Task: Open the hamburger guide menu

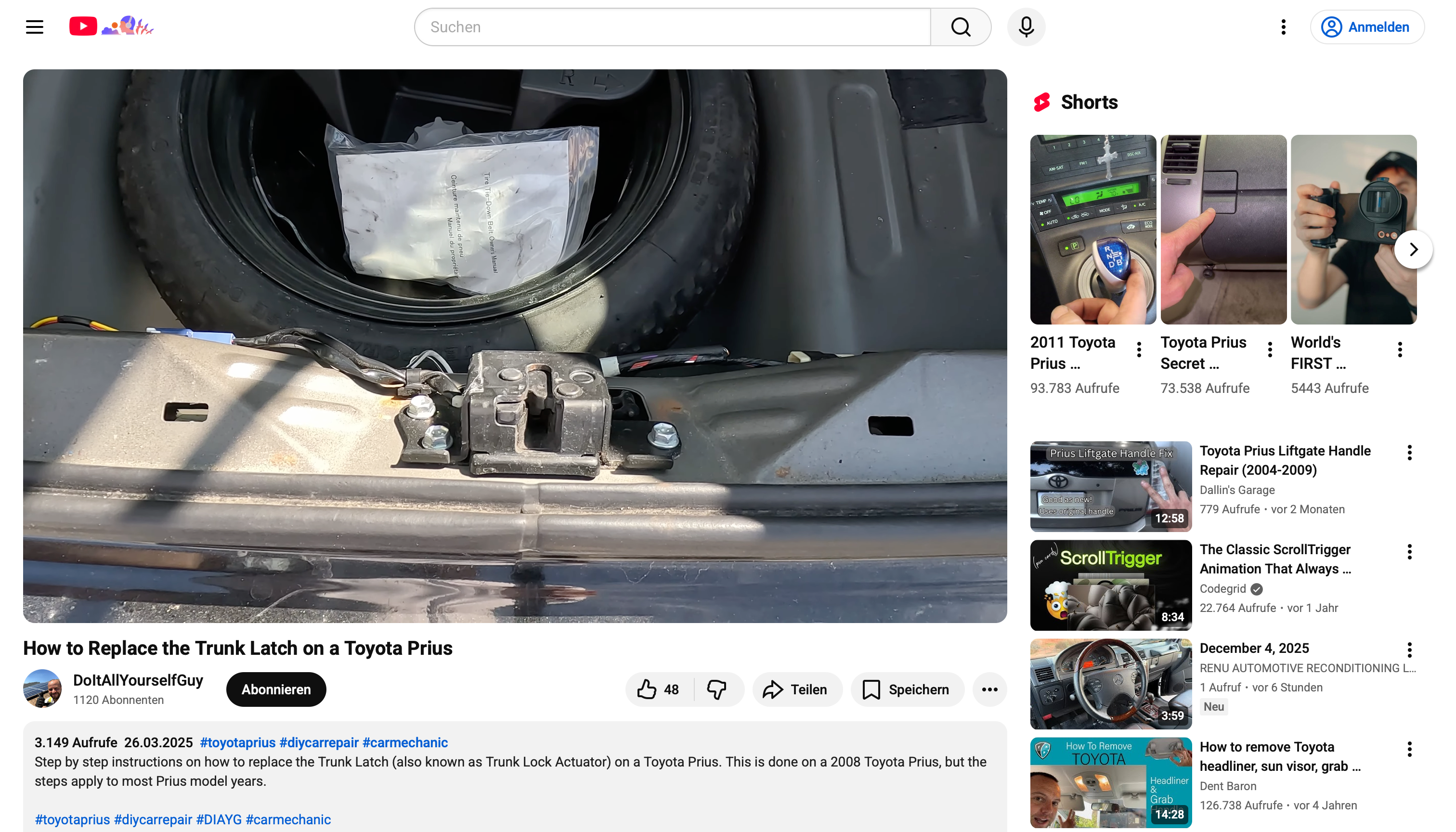Action: (34, 27)
